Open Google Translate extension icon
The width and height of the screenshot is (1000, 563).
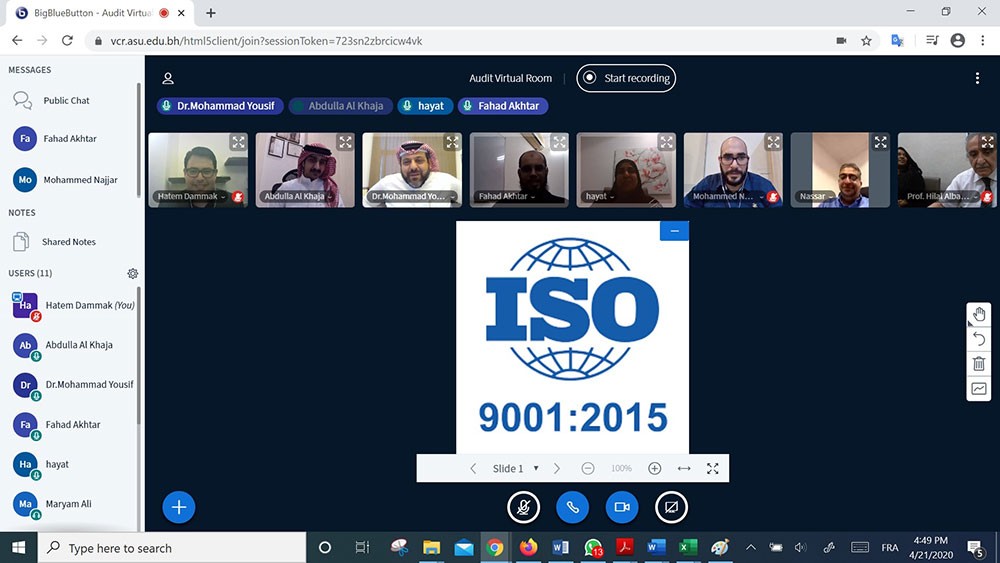(x=897, y=41)
